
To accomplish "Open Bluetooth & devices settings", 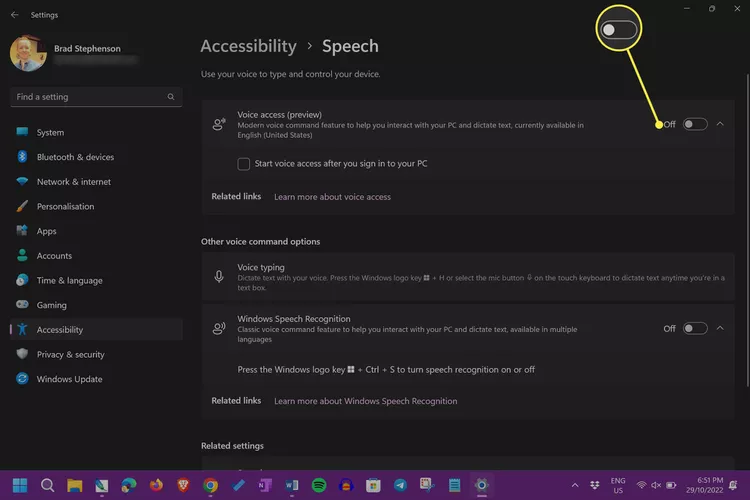I will pyautogui.click(x=96, y=157).
